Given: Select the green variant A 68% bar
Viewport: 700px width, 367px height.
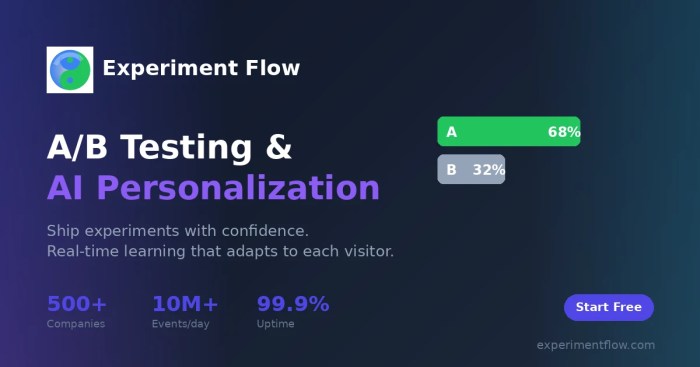Looking at the screenshot, I should tap(509, 131).
